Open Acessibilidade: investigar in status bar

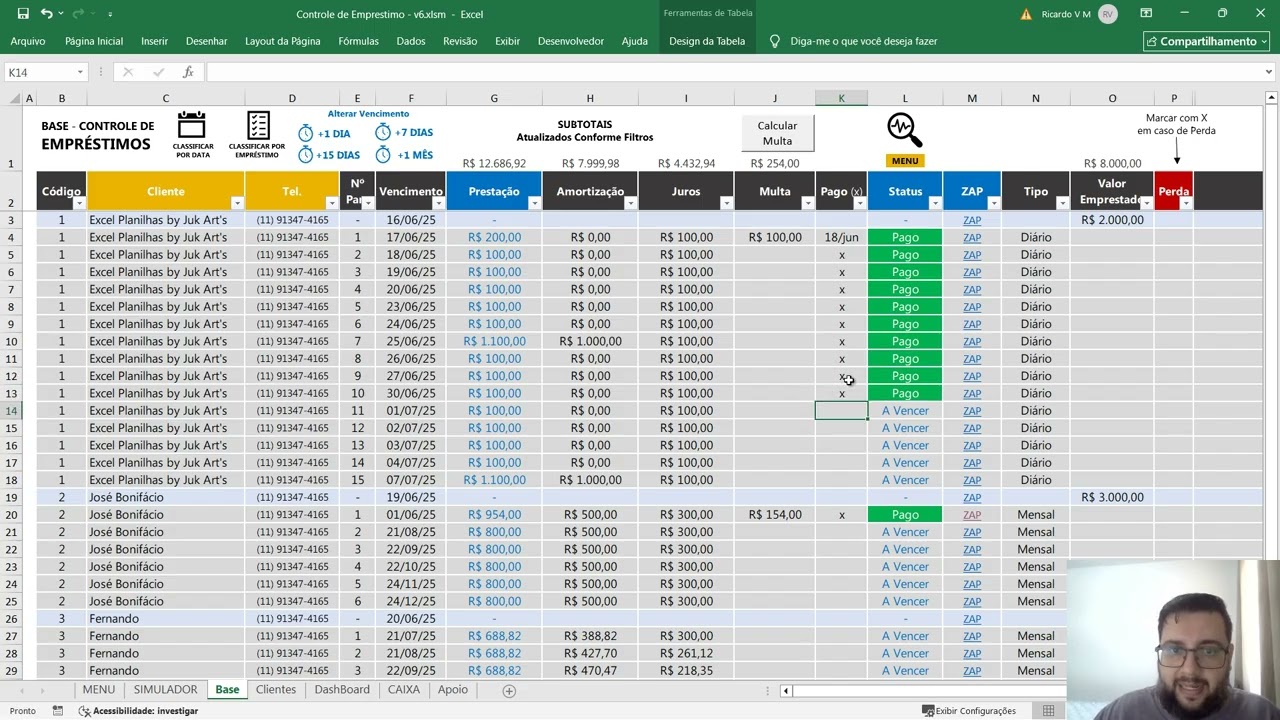click(138, 711)
